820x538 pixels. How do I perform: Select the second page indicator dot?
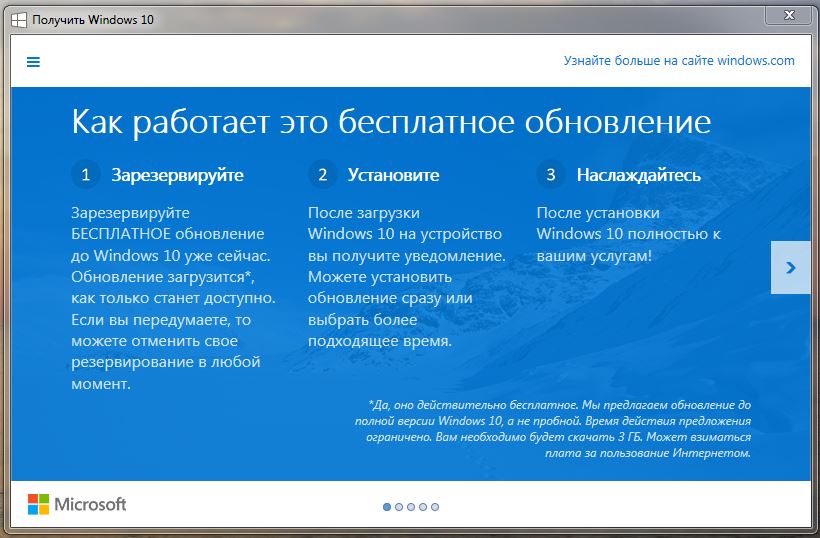[399, 507]
